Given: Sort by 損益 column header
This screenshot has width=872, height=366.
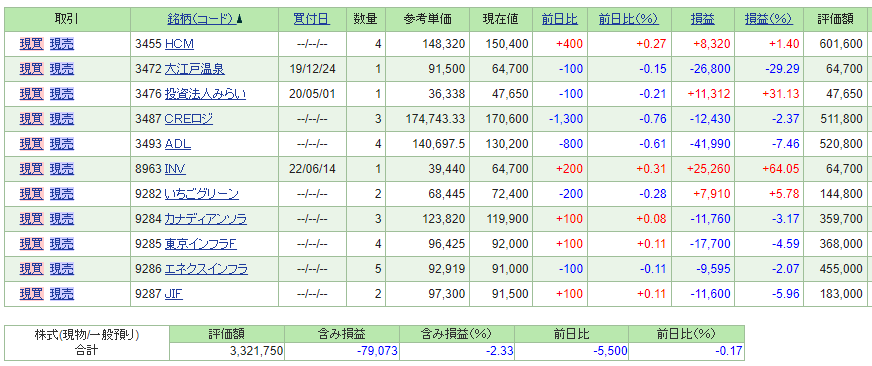Looking at the screenshot, I should pyautogui.click(x=703, y=19).
